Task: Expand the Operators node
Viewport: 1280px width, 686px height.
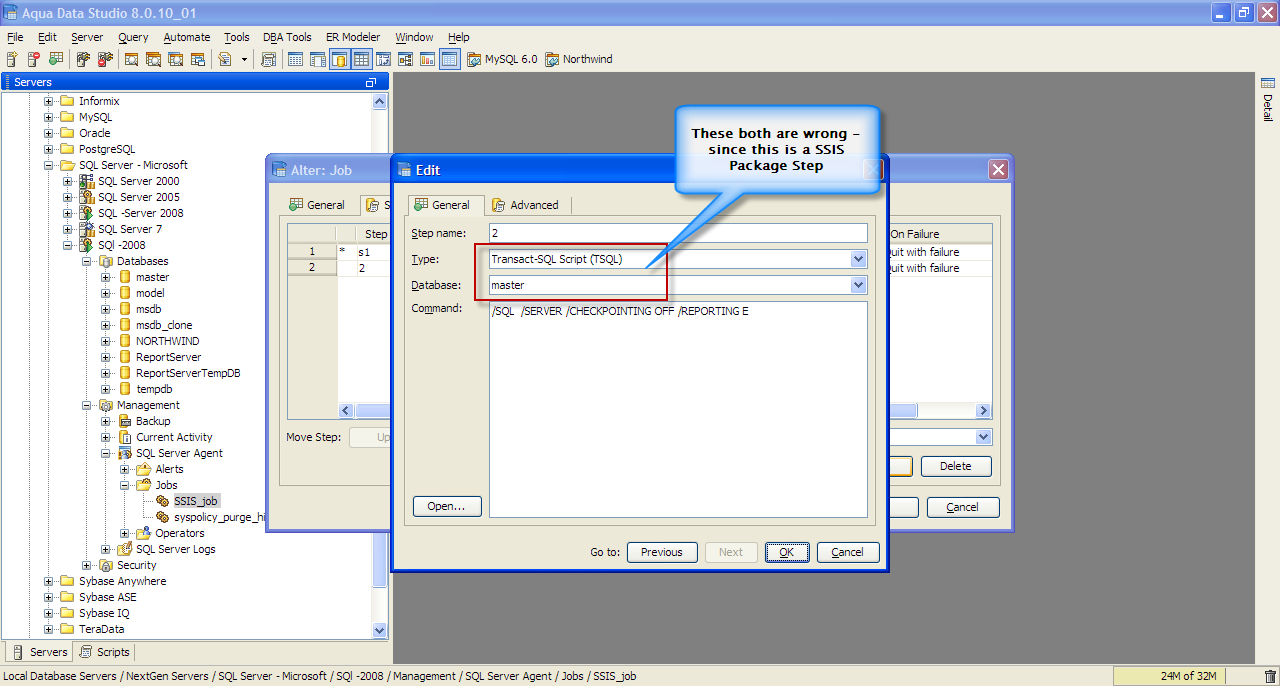Action: [x=125, y=533]
